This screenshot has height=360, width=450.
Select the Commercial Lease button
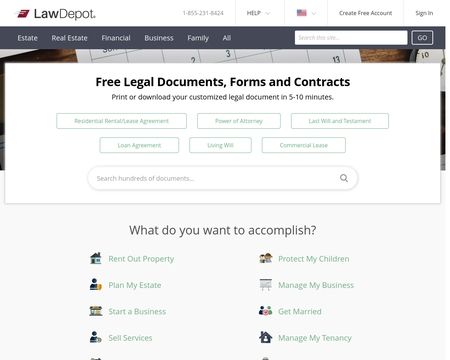click(304, 145)
